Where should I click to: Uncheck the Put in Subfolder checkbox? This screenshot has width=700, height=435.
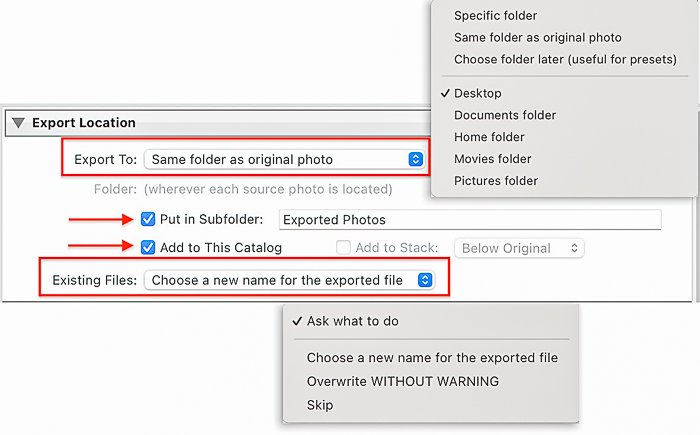148,219
